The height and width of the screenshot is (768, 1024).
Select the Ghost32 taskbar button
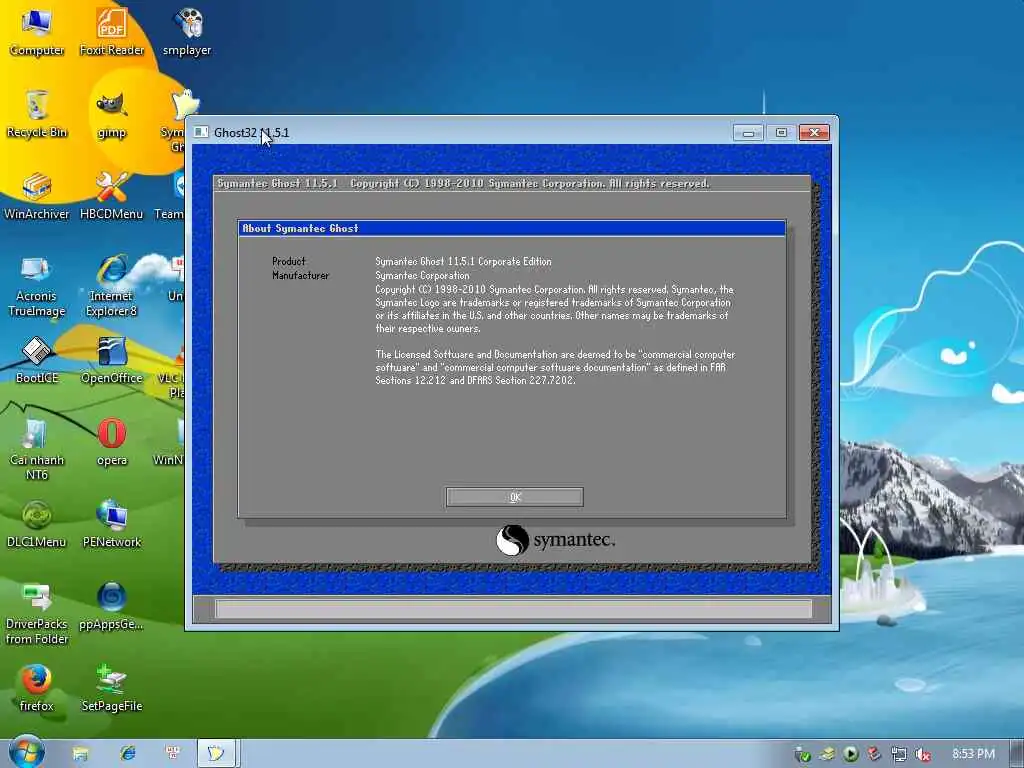coord(217,754)
